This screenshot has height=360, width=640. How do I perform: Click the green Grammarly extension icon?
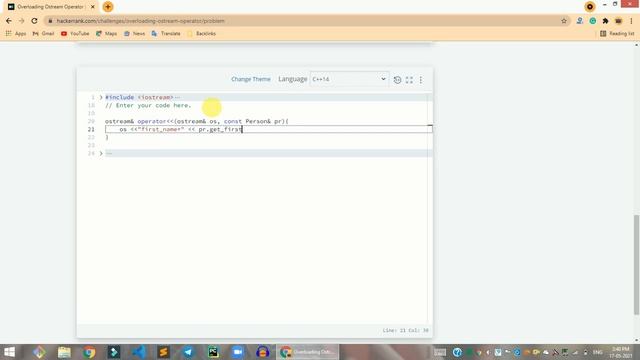[x=593, y=21]
